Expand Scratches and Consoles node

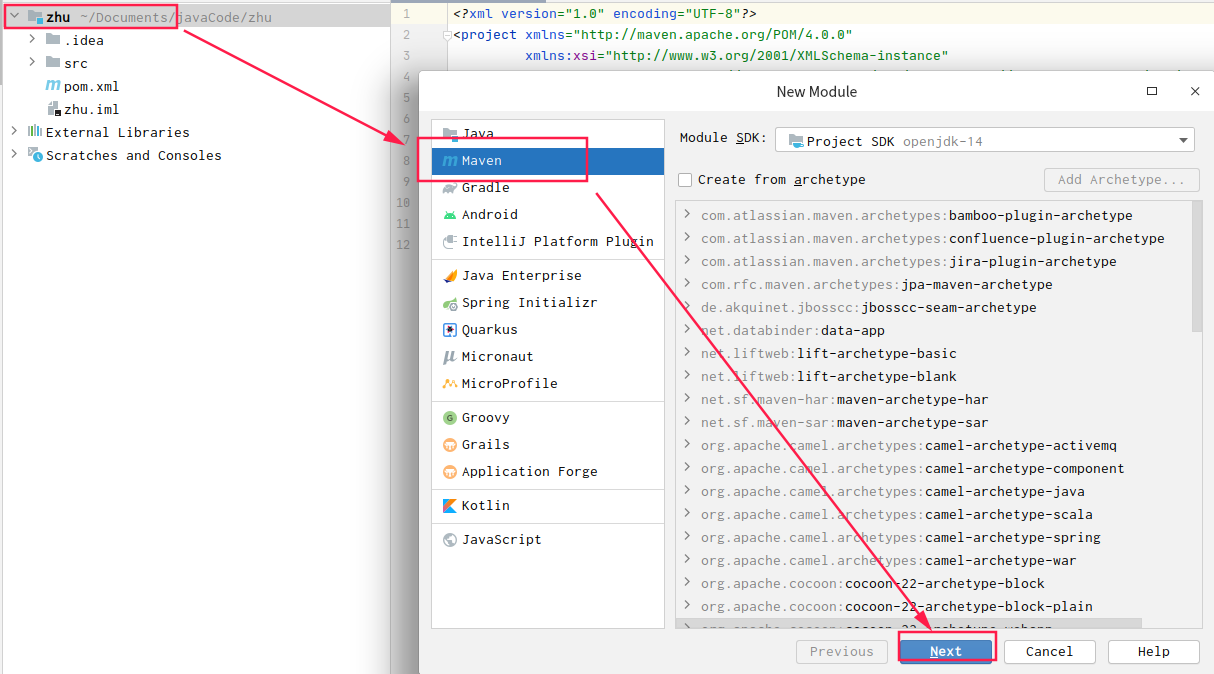point(14,155)
